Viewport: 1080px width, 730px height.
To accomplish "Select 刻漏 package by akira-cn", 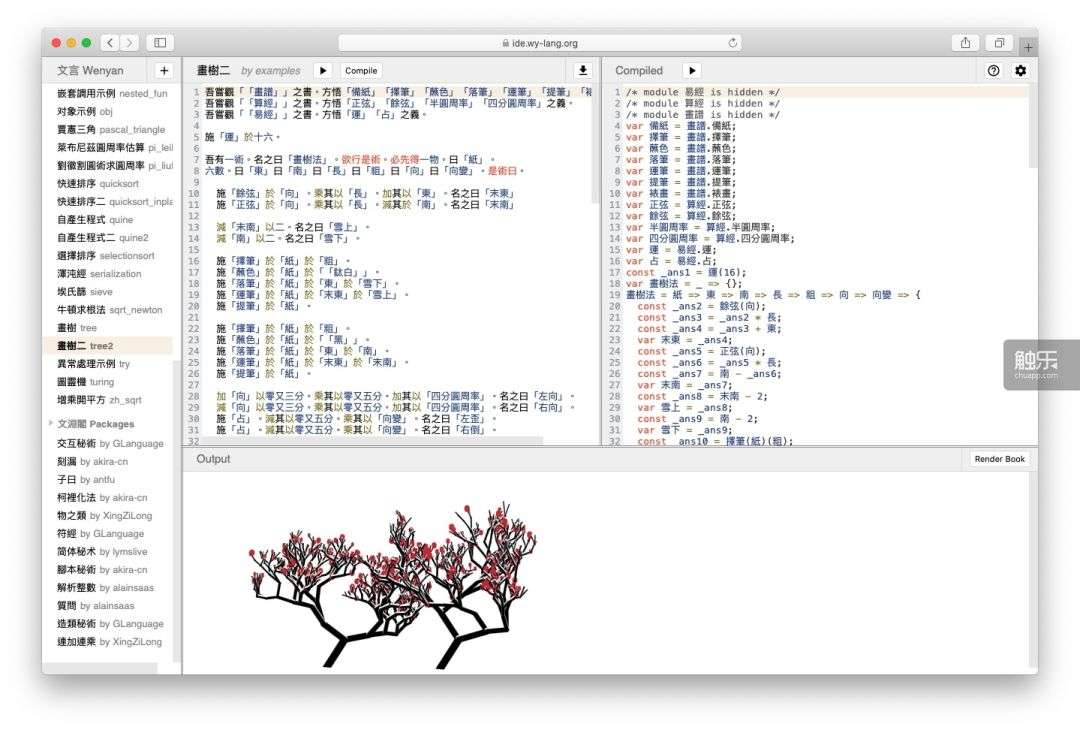I will click(x=92, y=462).
